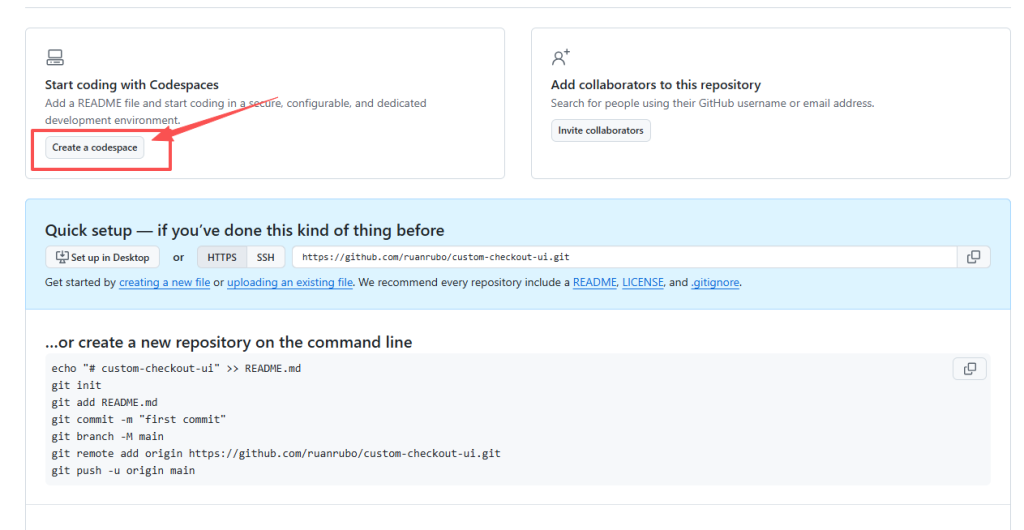Follow the creating a new file link

point(164,283)
